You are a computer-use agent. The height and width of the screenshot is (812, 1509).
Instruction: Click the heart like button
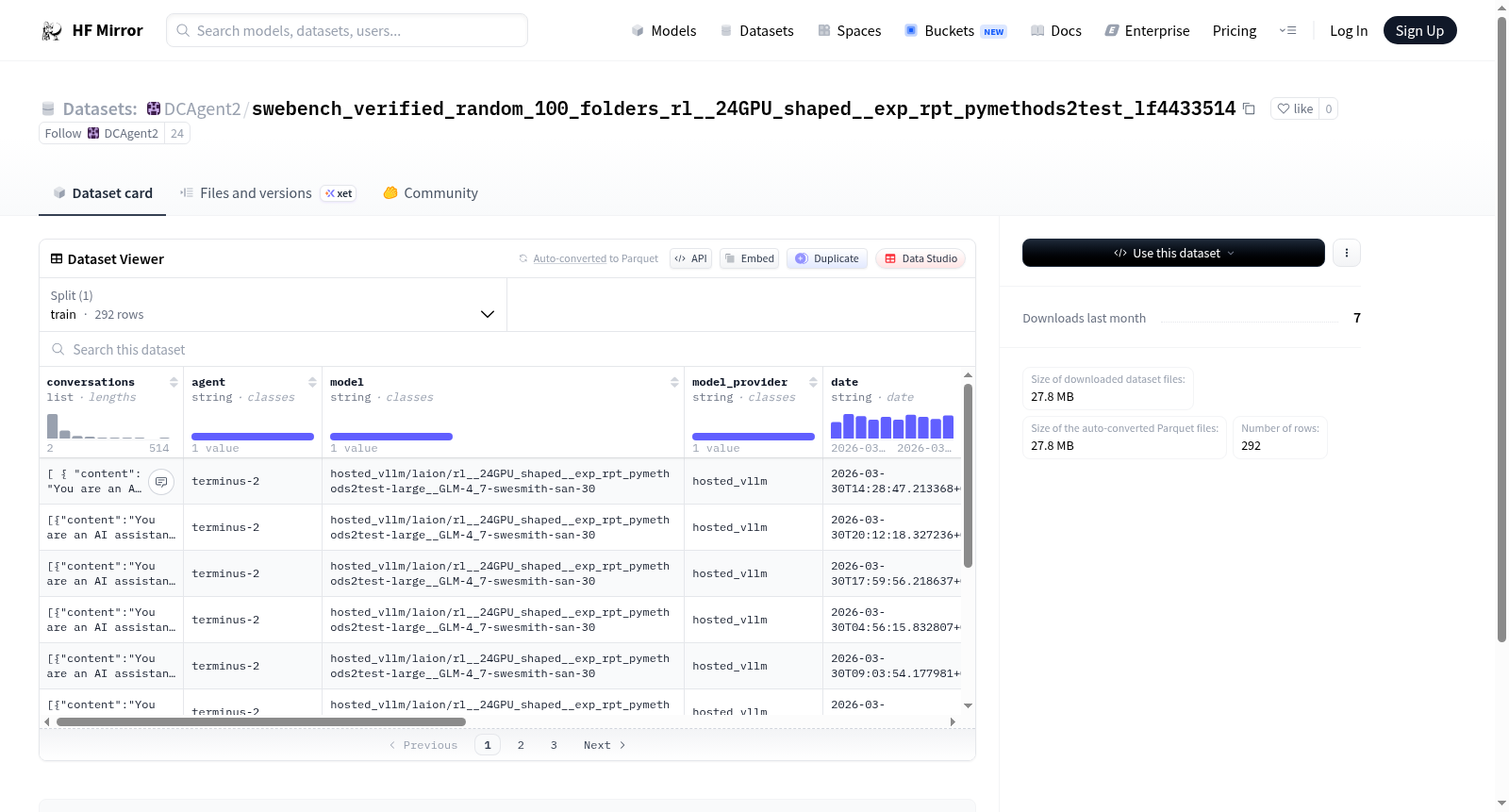coord(1294,108)
